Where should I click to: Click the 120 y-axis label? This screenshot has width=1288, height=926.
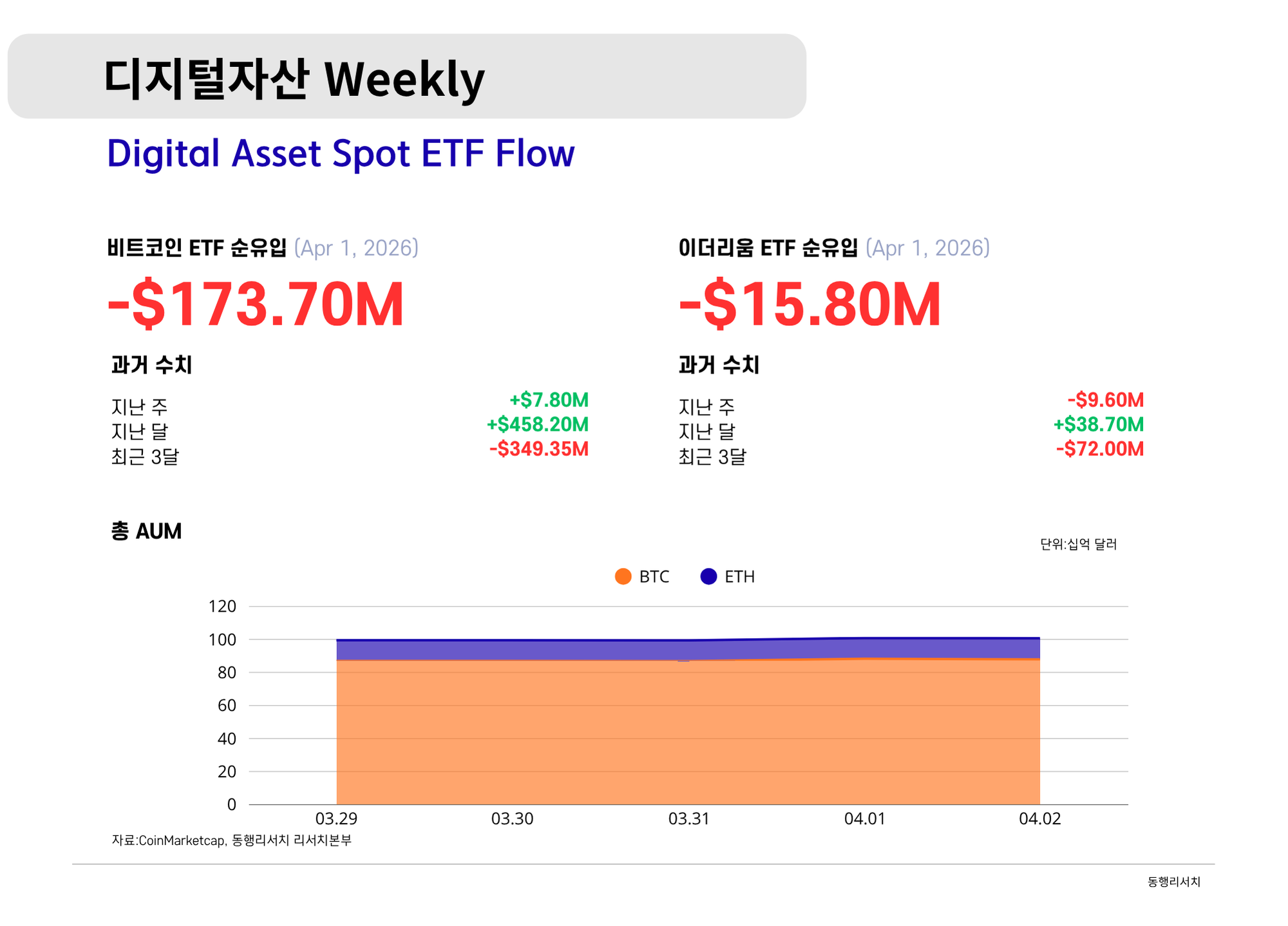pyautogui.click(x=222, y=606)
